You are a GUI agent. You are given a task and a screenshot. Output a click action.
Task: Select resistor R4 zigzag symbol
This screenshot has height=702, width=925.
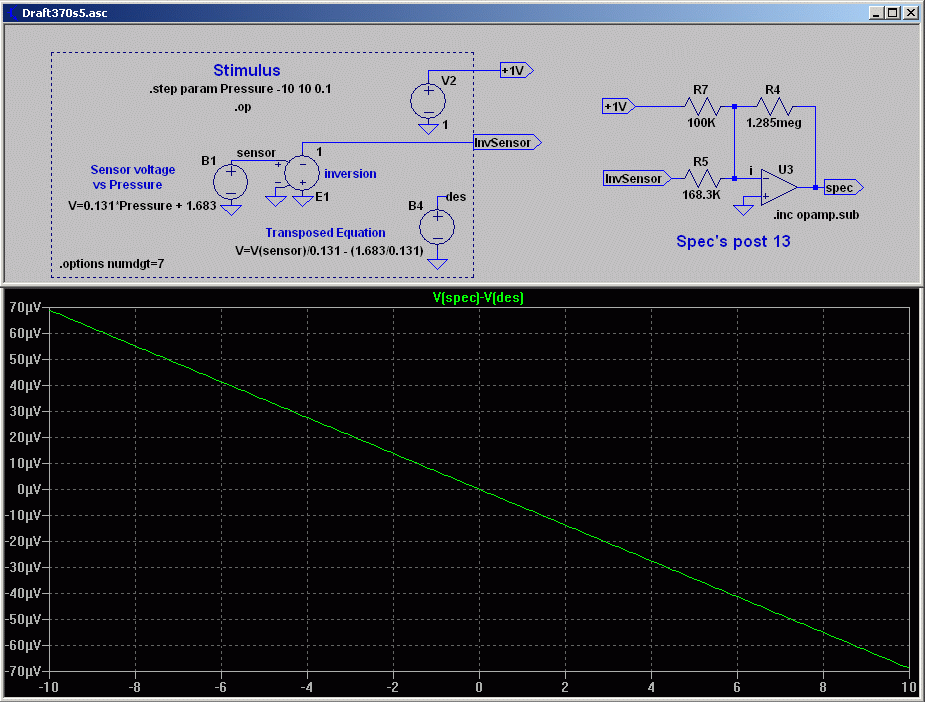point(775,107)
